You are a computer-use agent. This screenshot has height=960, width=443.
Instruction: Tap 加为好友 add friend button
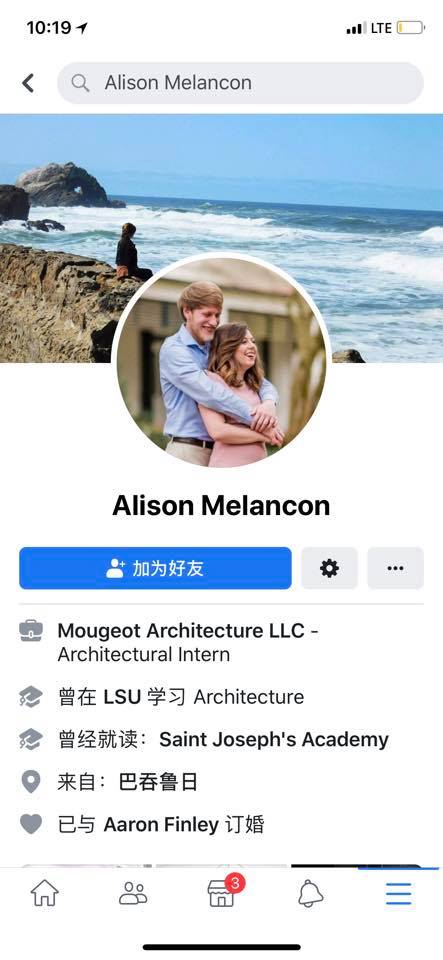pos(155,568)
